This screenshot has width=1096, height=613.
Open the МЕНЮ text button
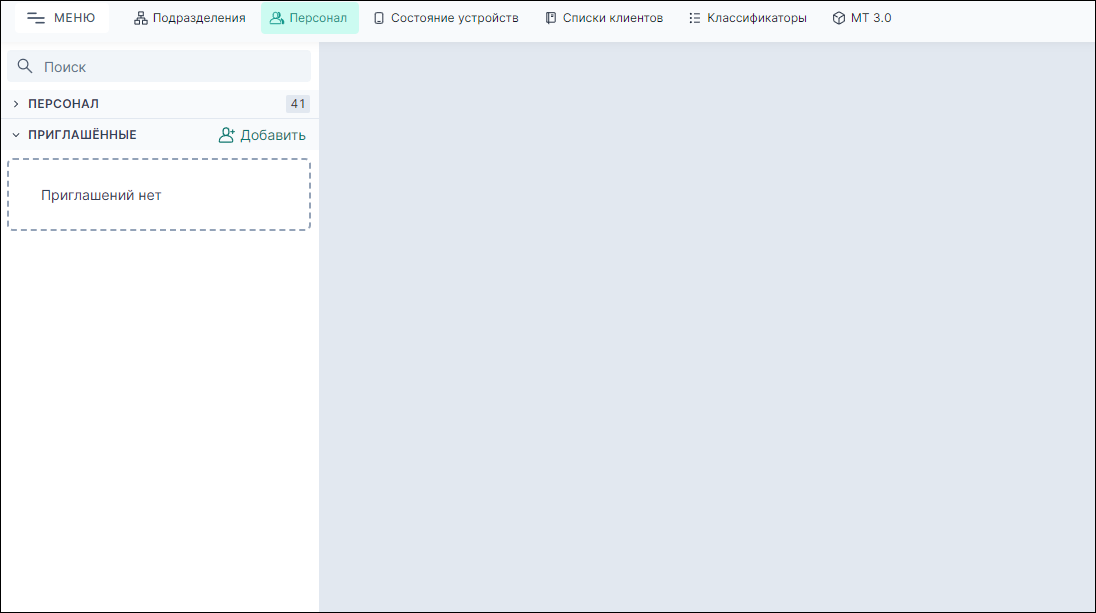[x=75, y=18]
